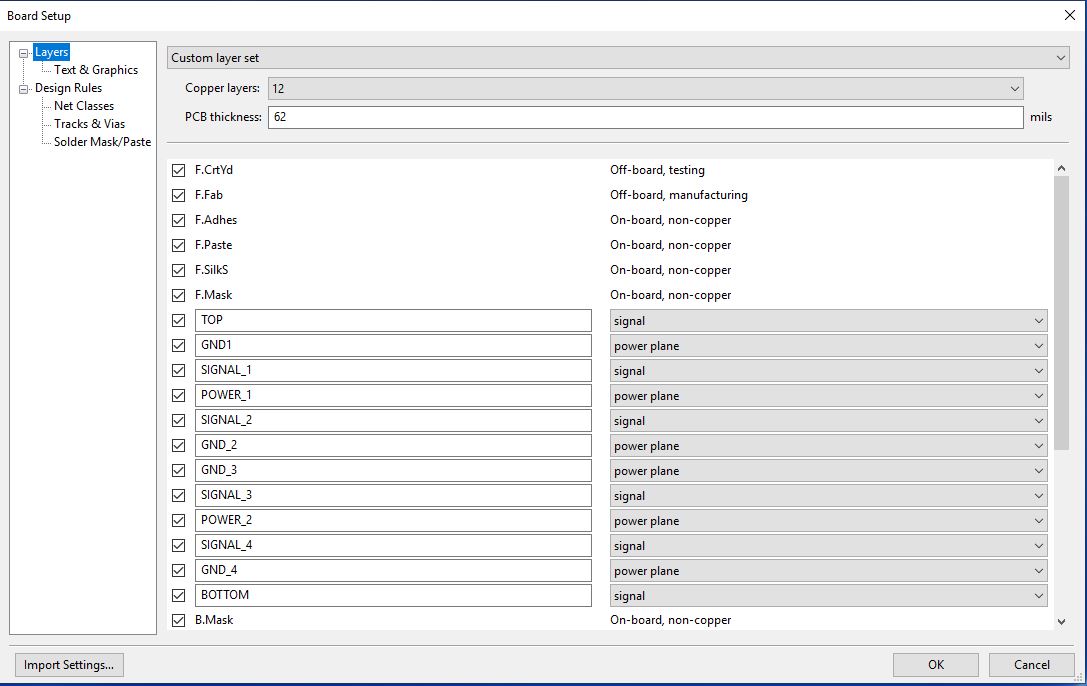The image size is (1087, 686).
Task: Open the Copper layers count dropdown
Action: (x=644, y=89)
